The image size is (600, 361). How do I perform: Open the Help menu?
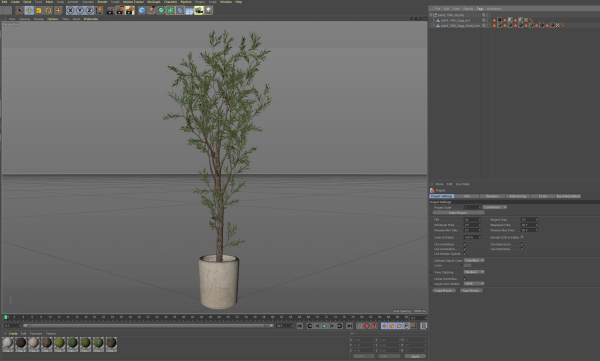(238, 2)
